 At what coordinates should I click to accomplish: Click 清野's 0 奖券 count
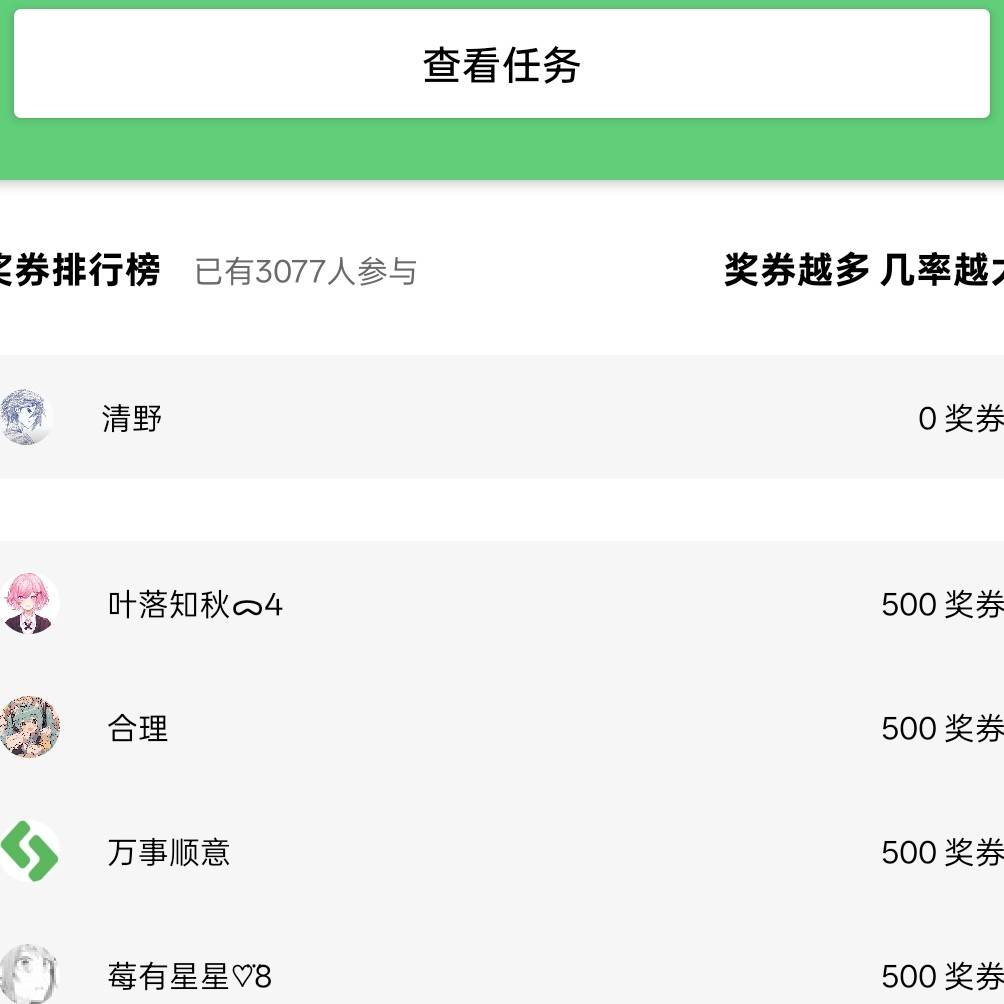pos(960,418)
